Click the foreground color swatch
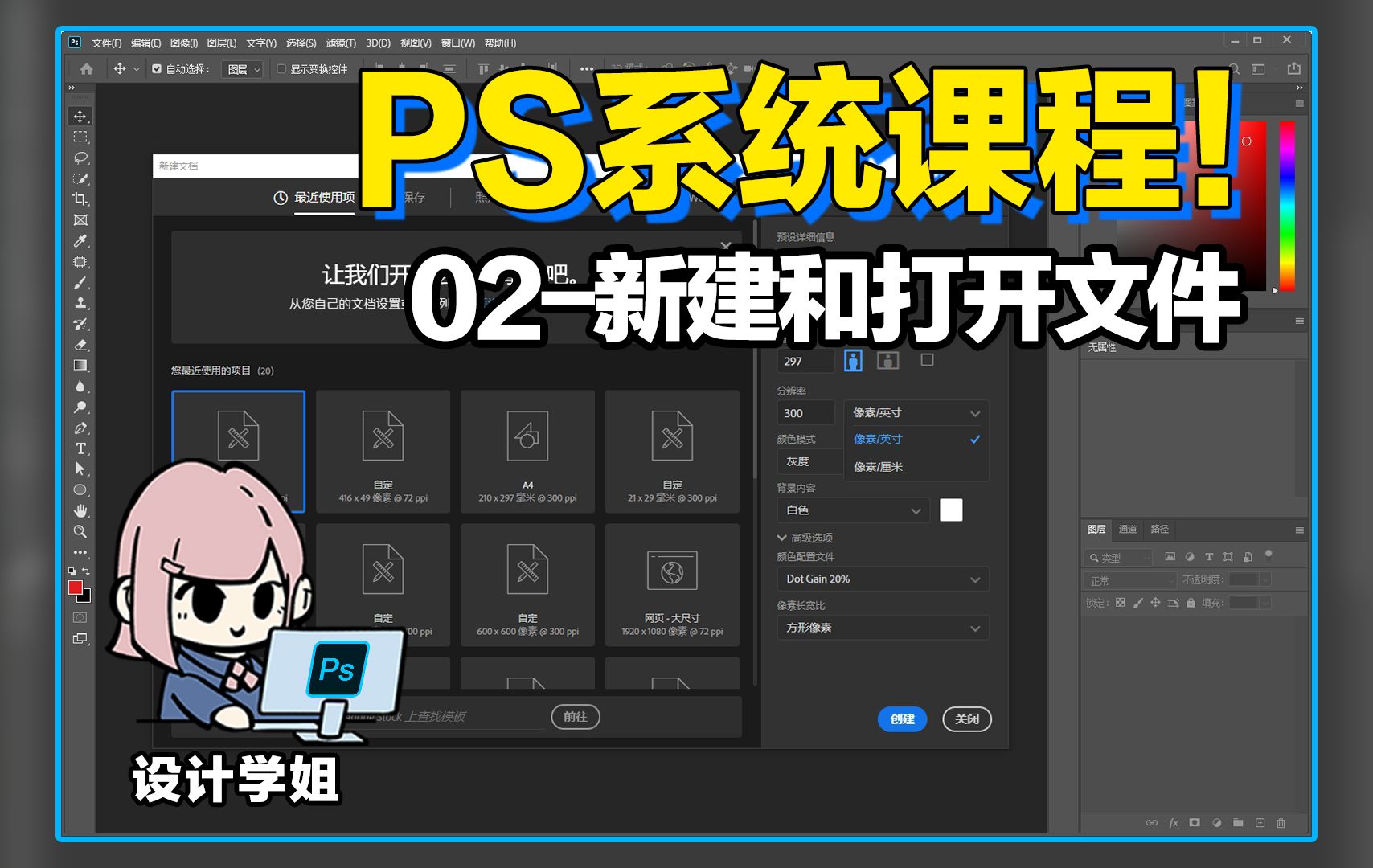 pyautogui.click(x=75, y=588)
